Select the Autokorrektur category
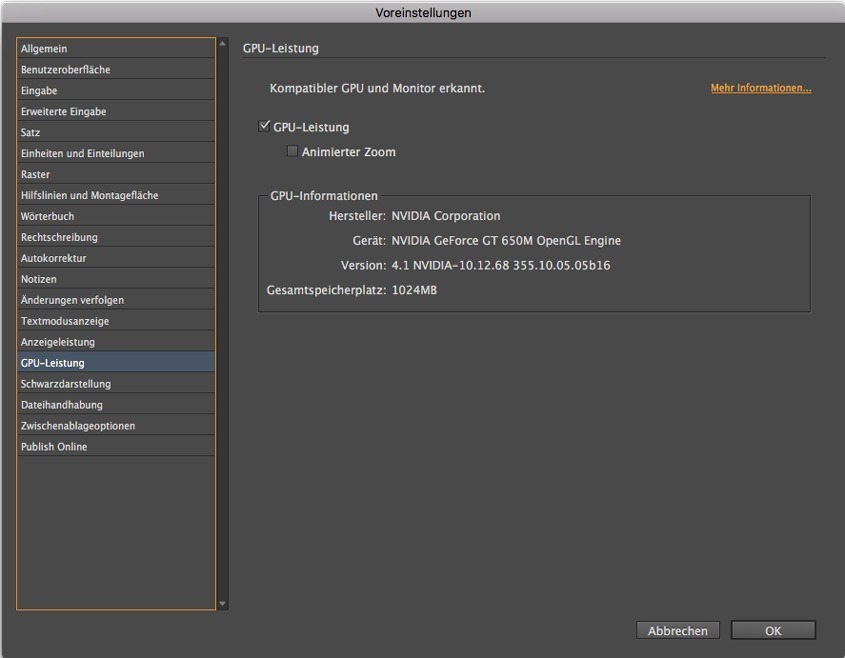This screenshot has height=658, width=845. pos(116,259)
